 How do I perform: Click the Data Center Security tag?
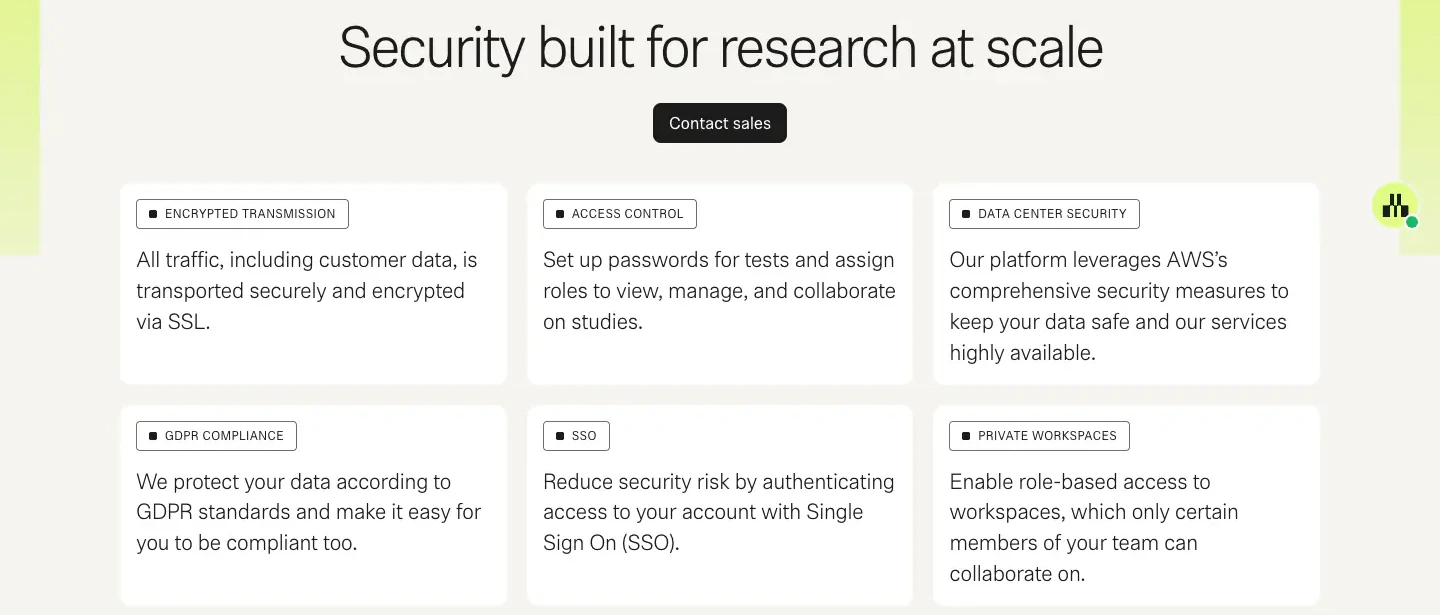(1044, 214)
